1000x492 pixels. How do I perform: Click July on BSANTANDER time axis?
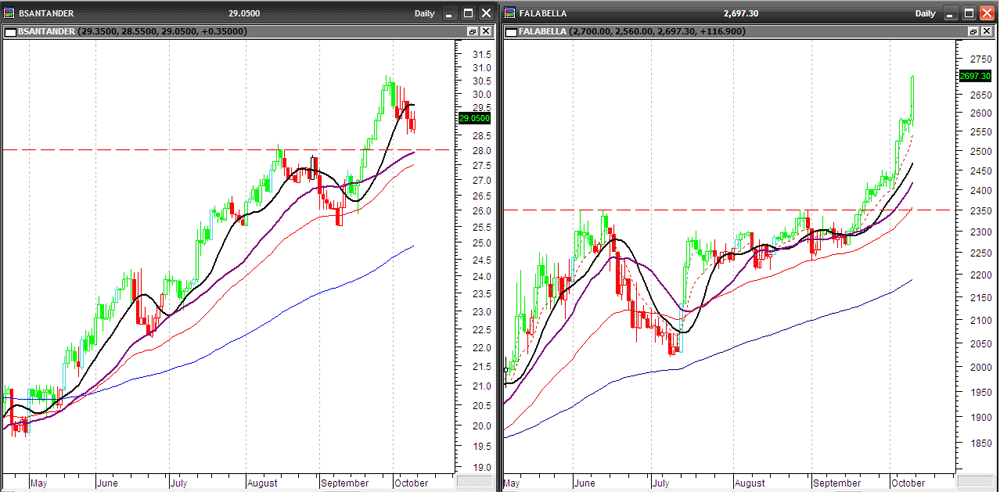180,483
